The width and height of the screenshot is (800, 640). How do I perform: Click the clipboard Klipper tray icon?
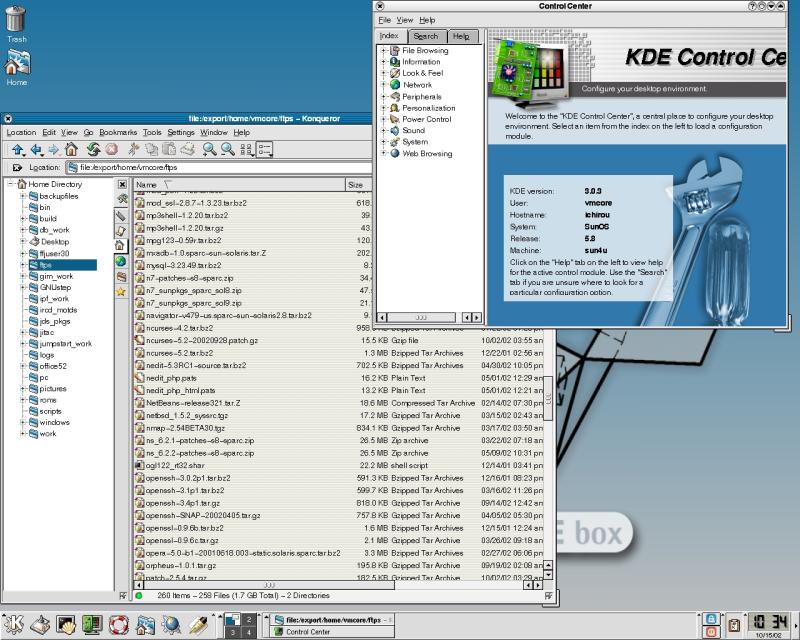(x=733, y=625)
